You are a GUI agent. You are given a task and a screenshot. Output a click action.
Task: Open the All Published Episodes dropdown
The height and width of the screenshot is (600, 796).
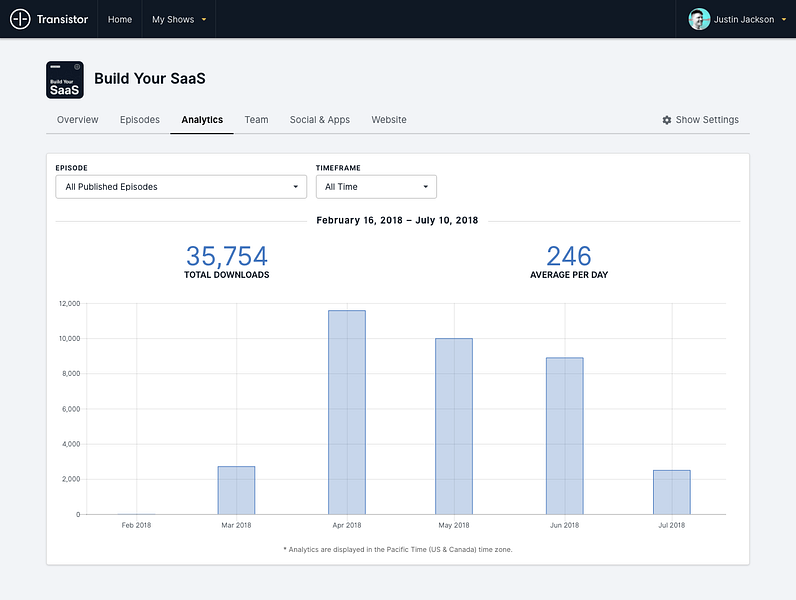(181, 187)
